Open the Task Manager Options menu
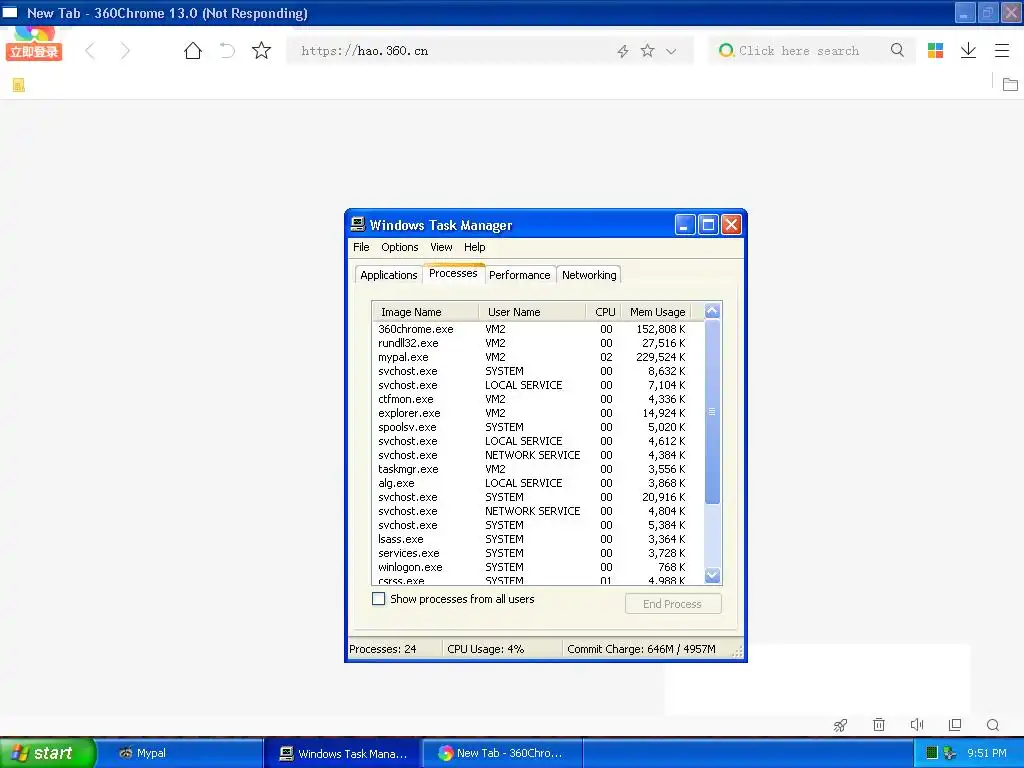The image size is (1024, 768). 400,247
